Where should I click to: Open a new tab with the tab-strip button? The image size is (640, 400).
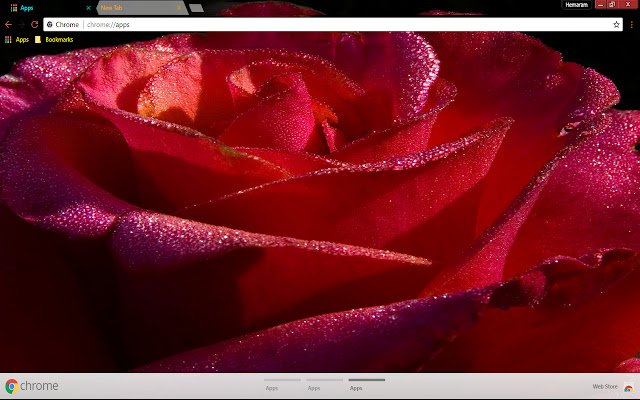[x=196, y=8]
